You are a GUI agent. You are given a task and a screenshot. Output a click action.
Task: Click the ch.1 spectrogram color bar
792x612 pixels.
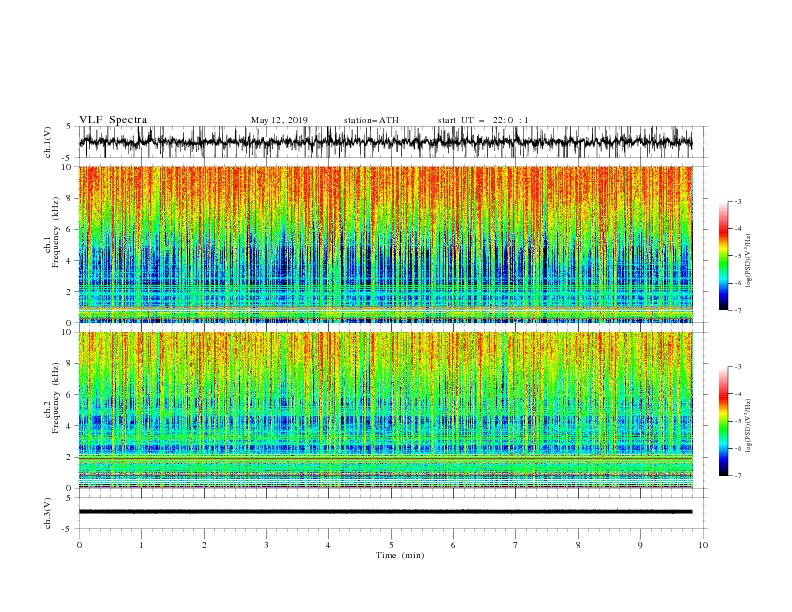pos(723,256)
